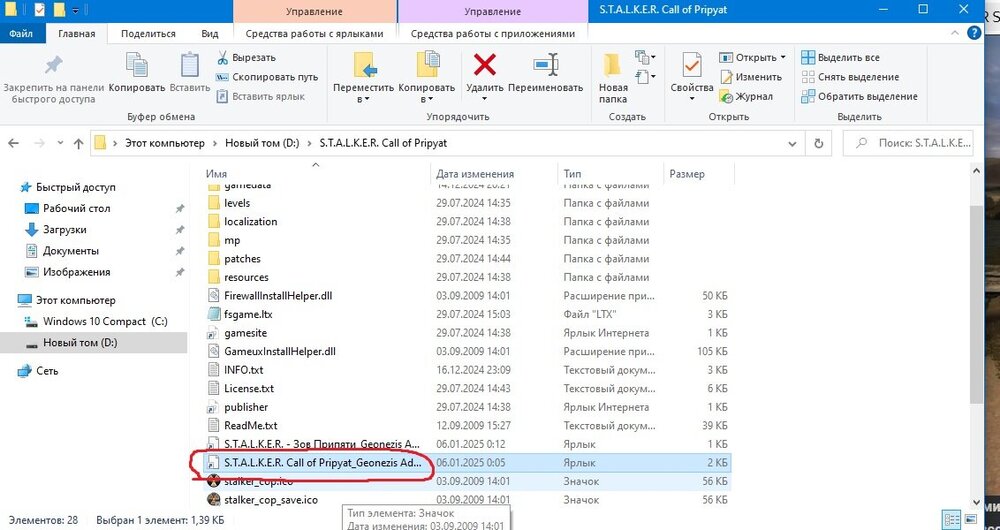Select the fsgame.ltx file
1000x530 pixels.
tap(248, 314)
